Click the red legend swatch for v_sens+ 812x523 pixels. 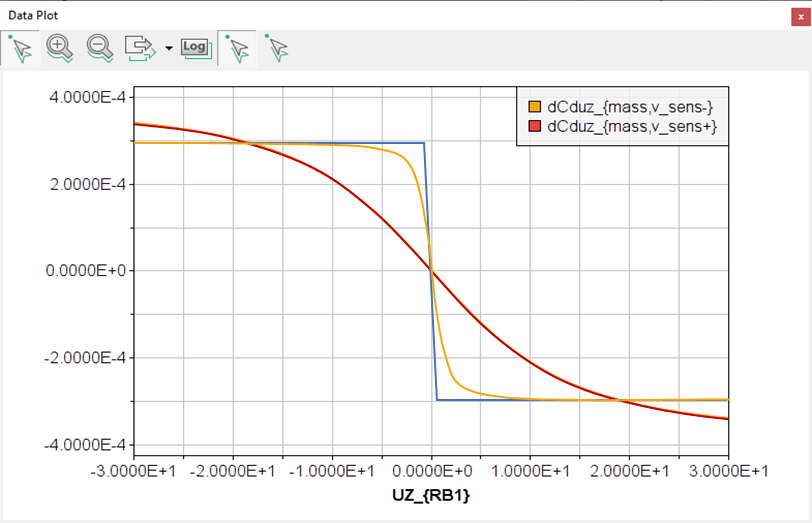pyautogui.click(x=534, y=126)
